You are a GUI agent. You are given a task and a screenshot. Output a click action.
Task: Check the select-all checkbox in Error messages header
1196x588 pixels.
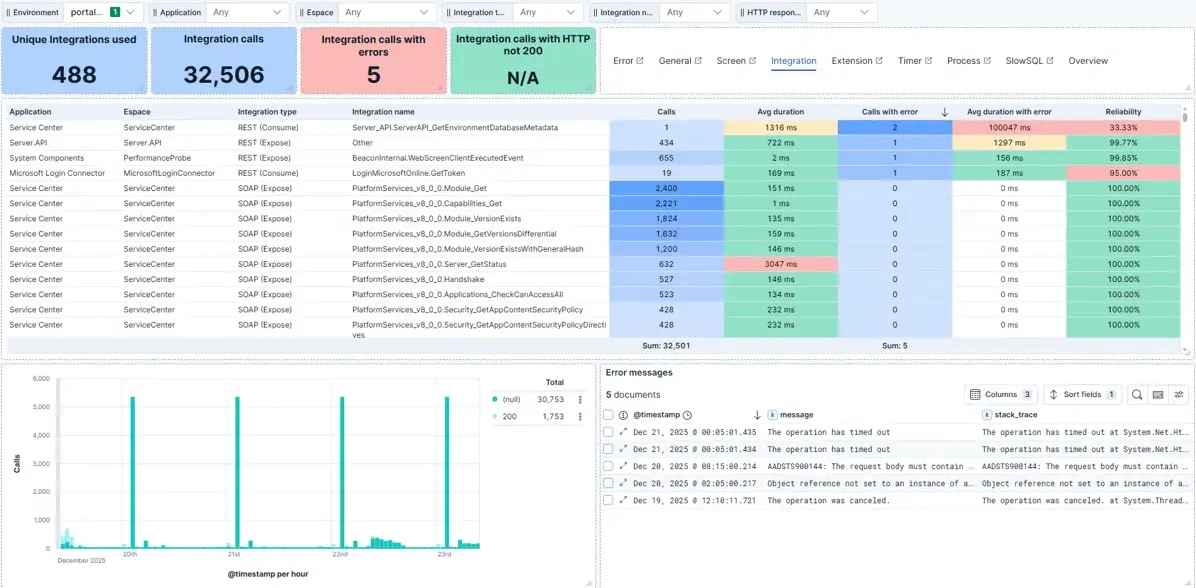pos(609,415)
